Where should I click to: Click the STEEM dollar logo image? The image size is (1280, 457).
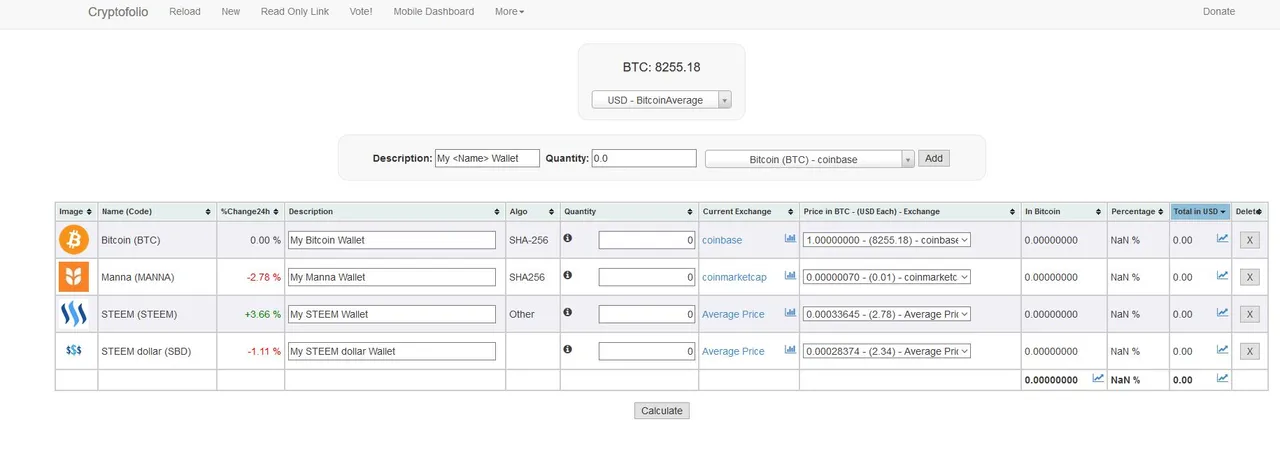(74, 351)
